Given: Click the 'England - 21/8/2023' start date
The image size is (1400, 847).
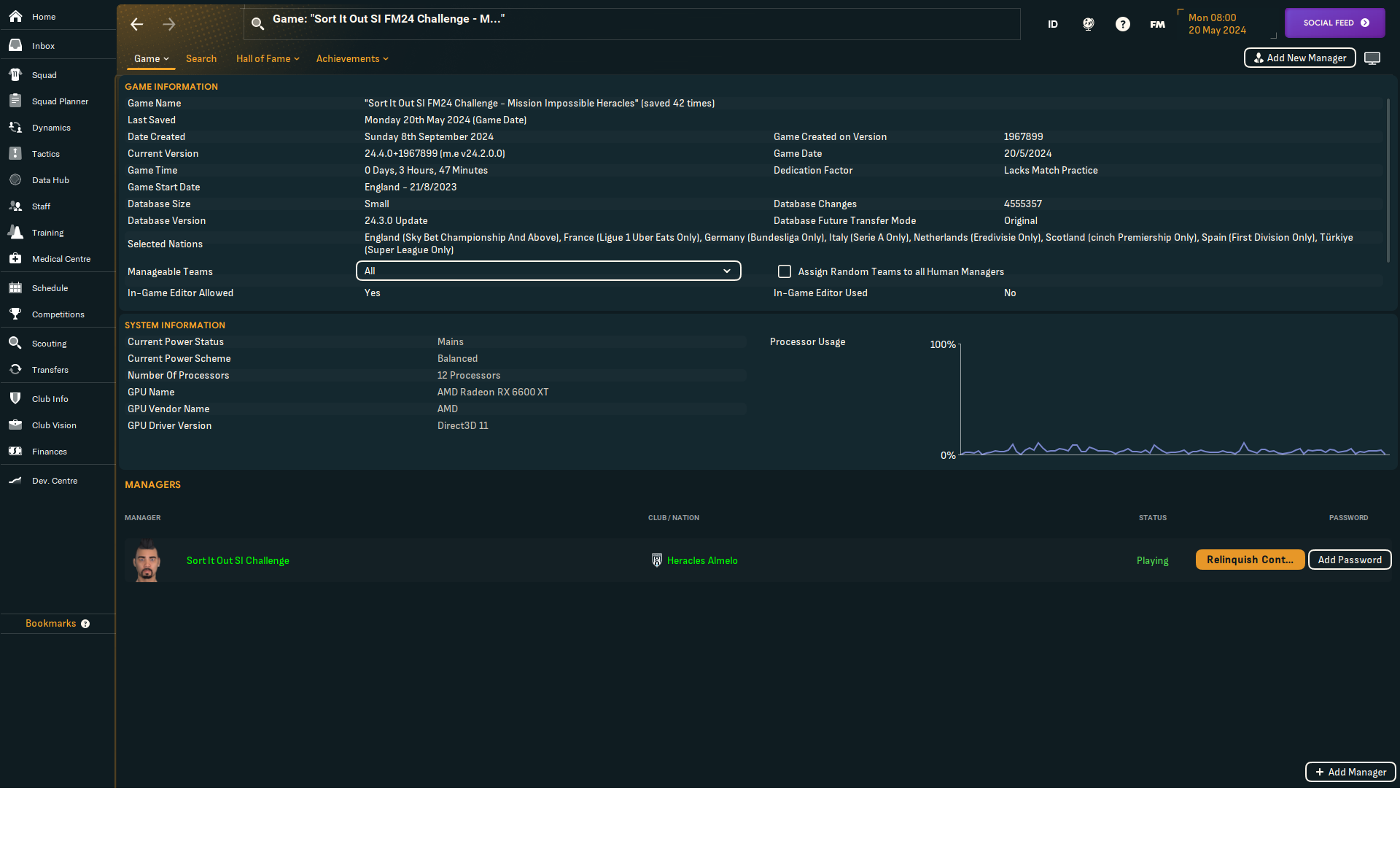Looking at the screenshot, I should click(411, 187).
